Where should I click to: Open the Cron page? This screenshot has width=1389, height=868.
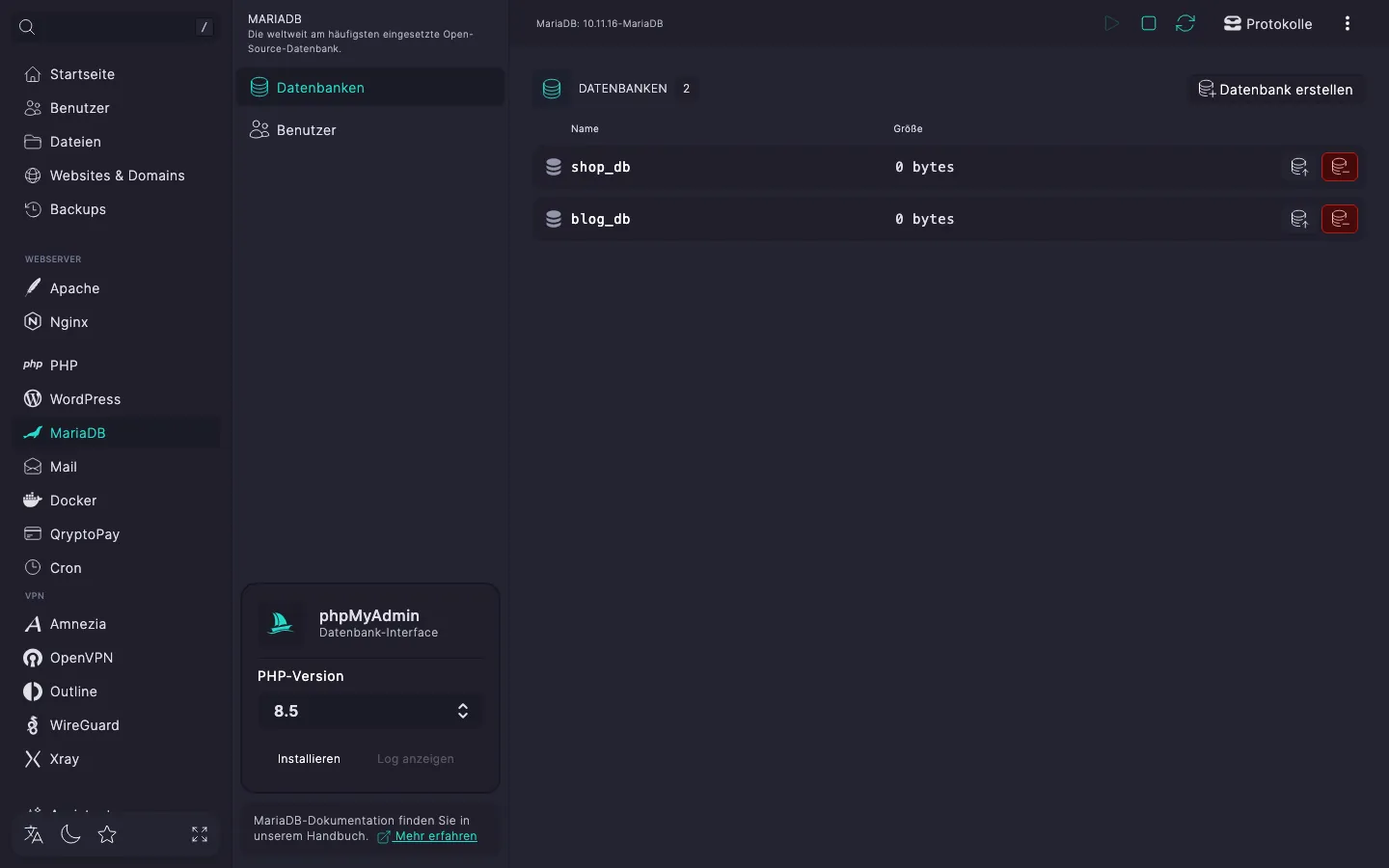click(116, 568)
